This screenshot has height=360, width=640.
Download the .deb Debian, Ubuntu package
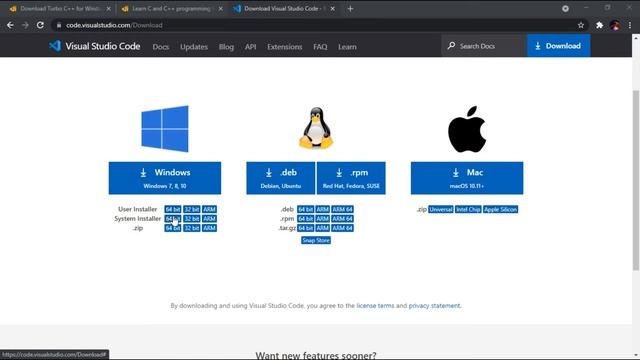(x=280, y=178)
